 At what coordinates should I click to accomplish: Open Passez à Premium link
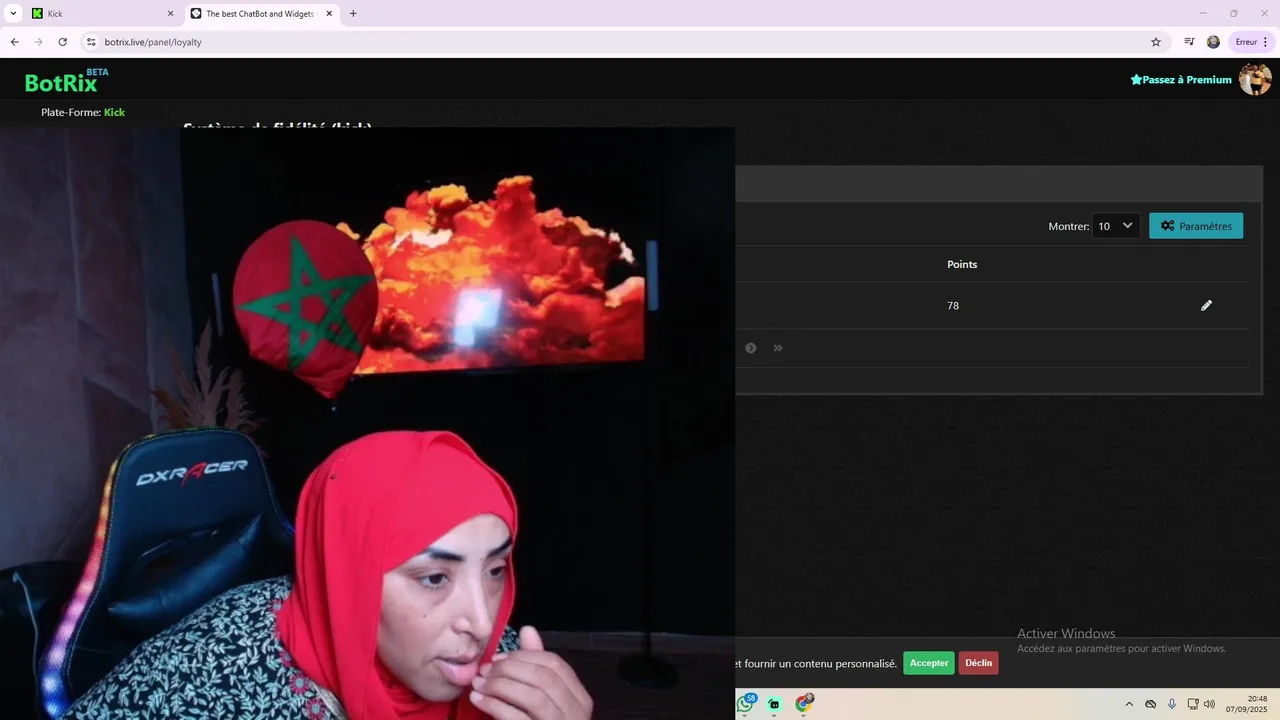[x=1181, y=80]
